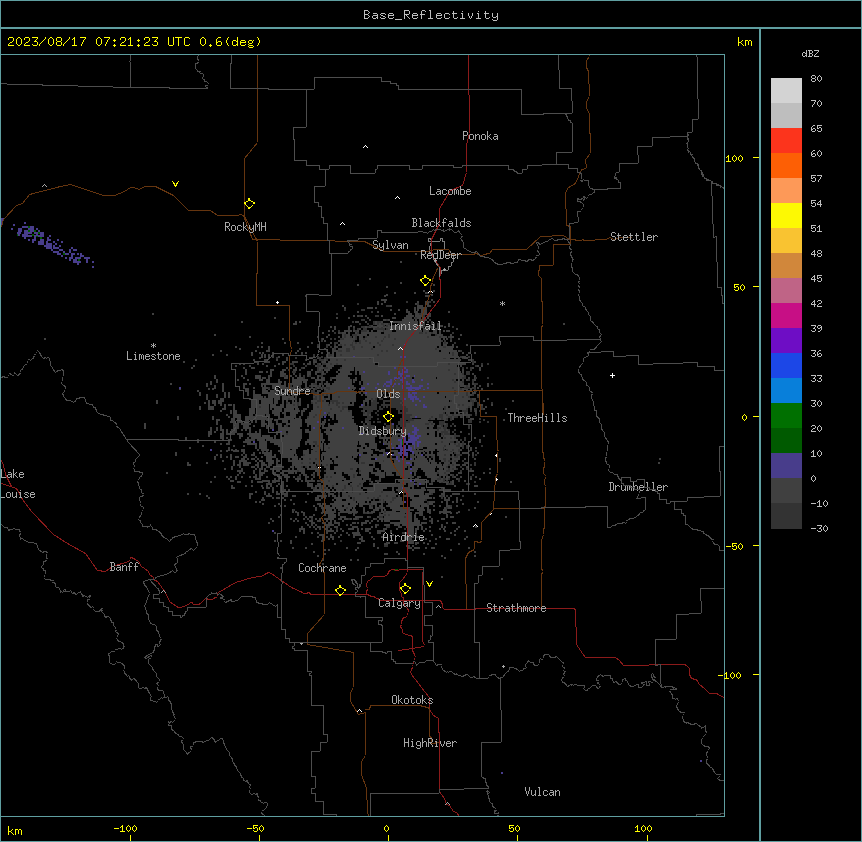The height and width of the screenshot is (842, 862).
Task: Pick the brown-orange 48-45 dBZ swatch
Action: pyautogui.click(x=786, y=265)
